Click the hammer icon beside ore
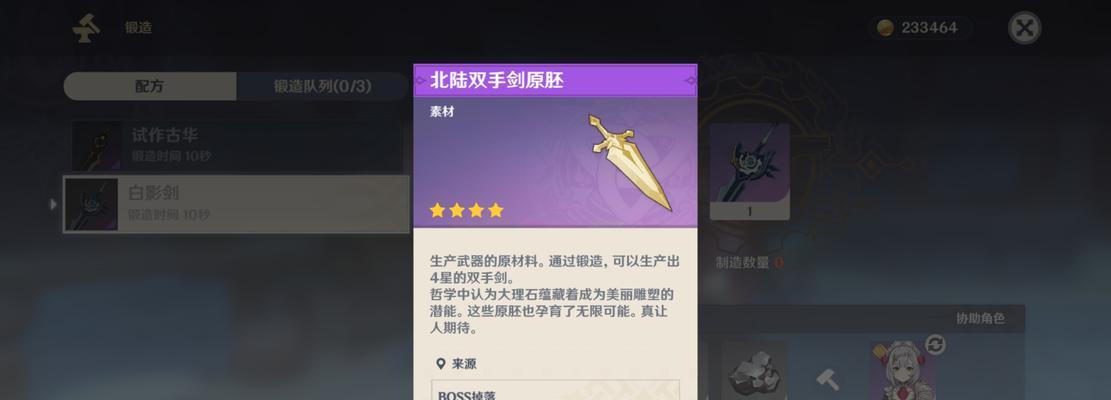The image size is (1111, 400). coord(828,379)
